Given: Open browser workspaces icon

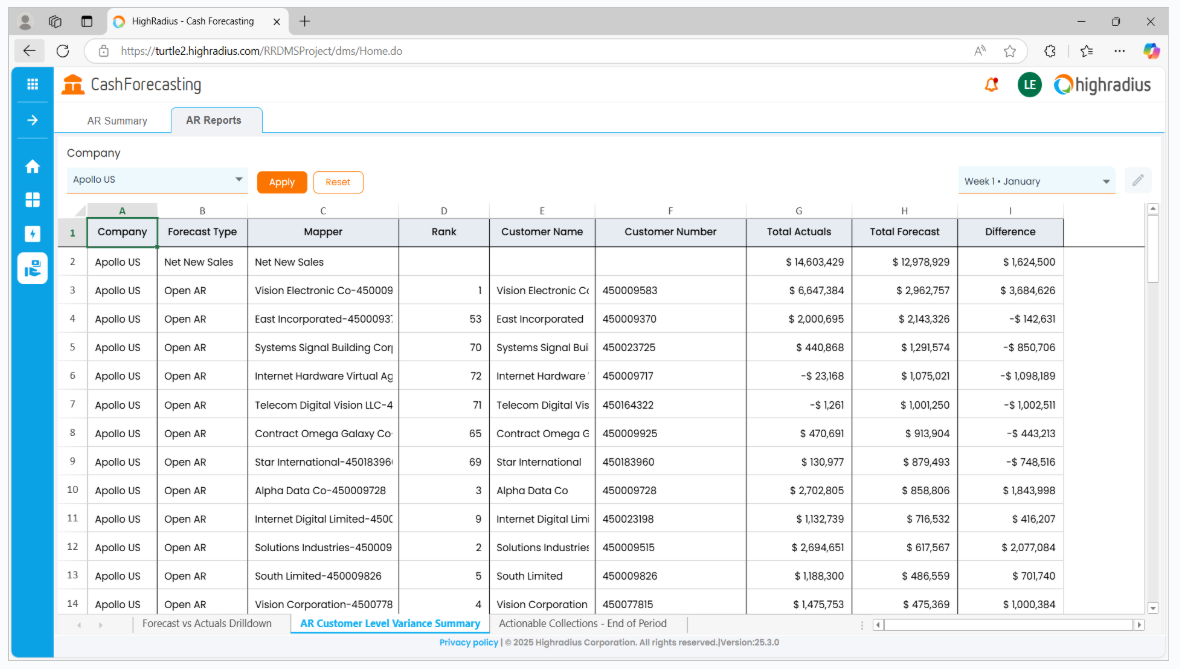Looking at the screenshot, I should (56, 22).
